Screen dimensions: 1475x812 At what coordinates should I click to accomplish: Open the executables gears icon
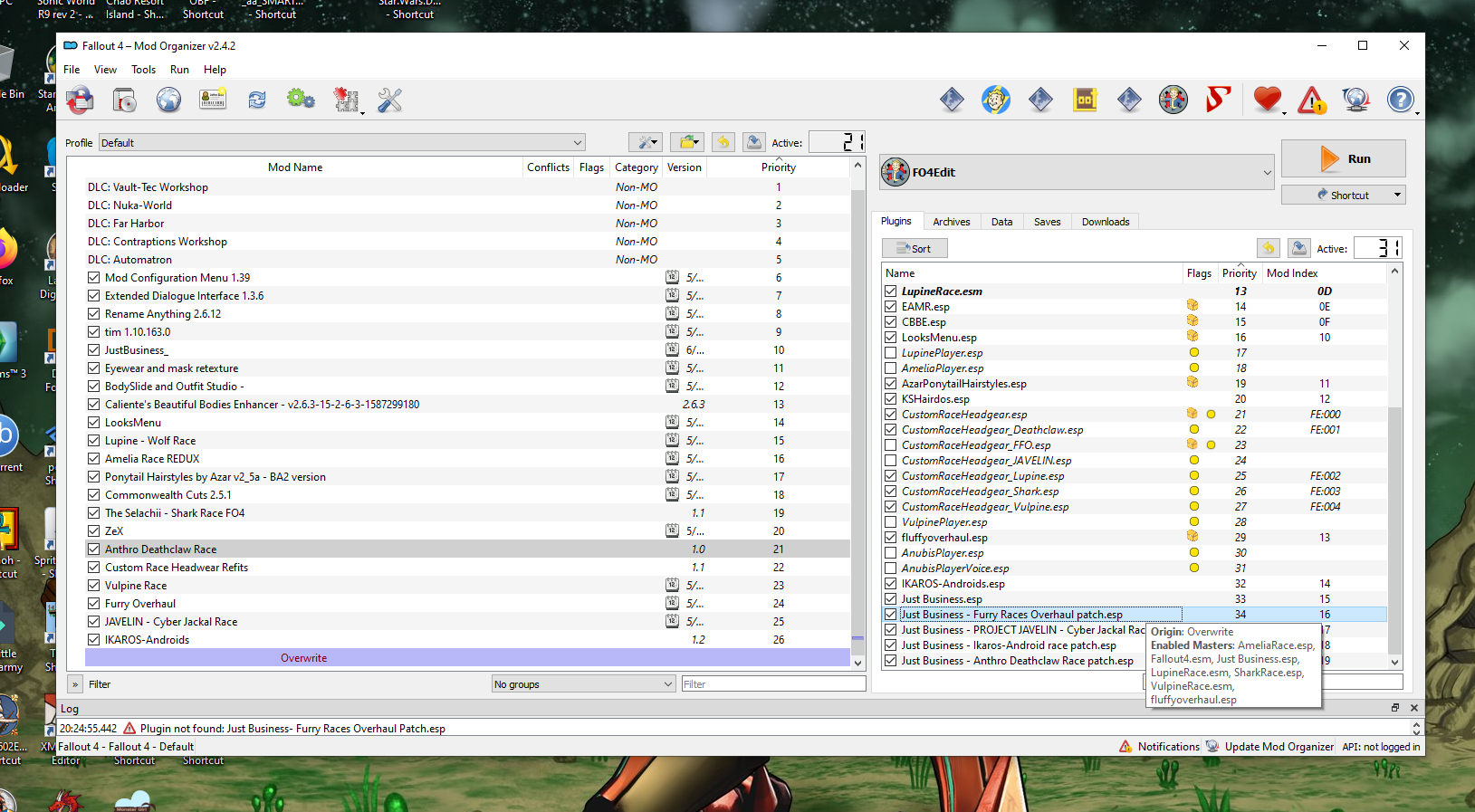point(301,100)
